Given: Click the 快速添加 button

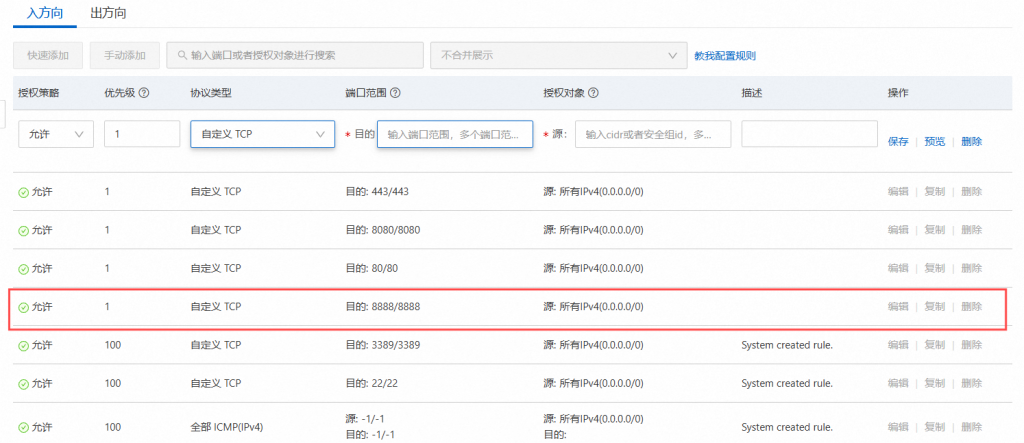Looking at the screenshot, I should tap(48, 55).
